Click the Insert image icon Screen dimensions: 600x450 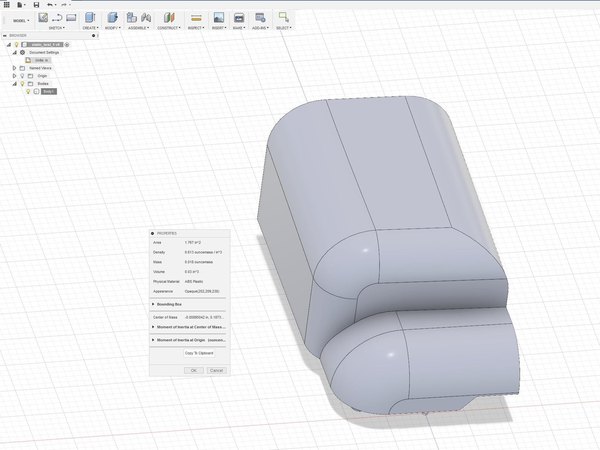pos(219,18)
